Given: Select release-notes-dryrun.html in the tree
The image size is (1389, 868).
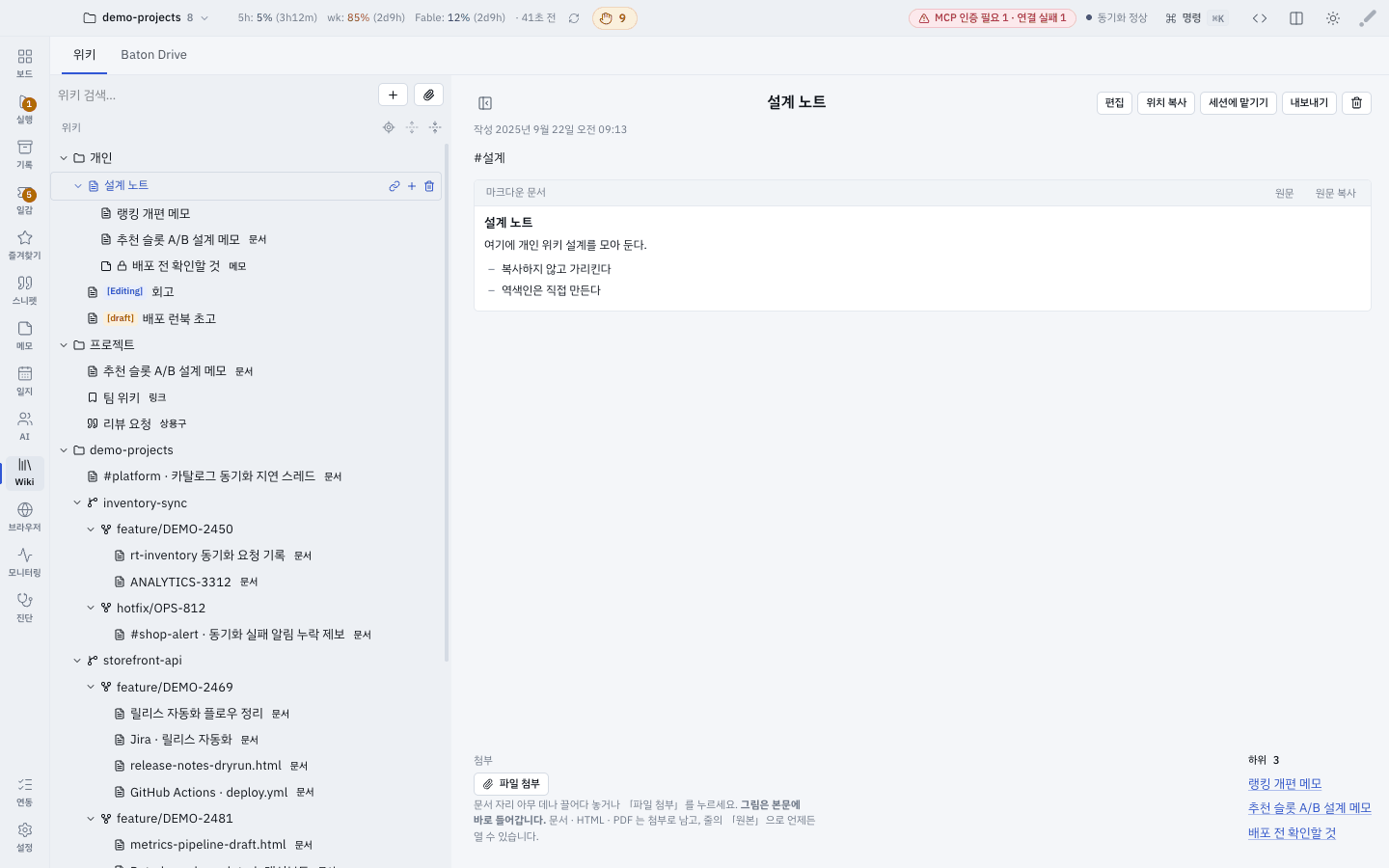Looking at the screenshot, I should pyautogui.click(x=205, y=766).
